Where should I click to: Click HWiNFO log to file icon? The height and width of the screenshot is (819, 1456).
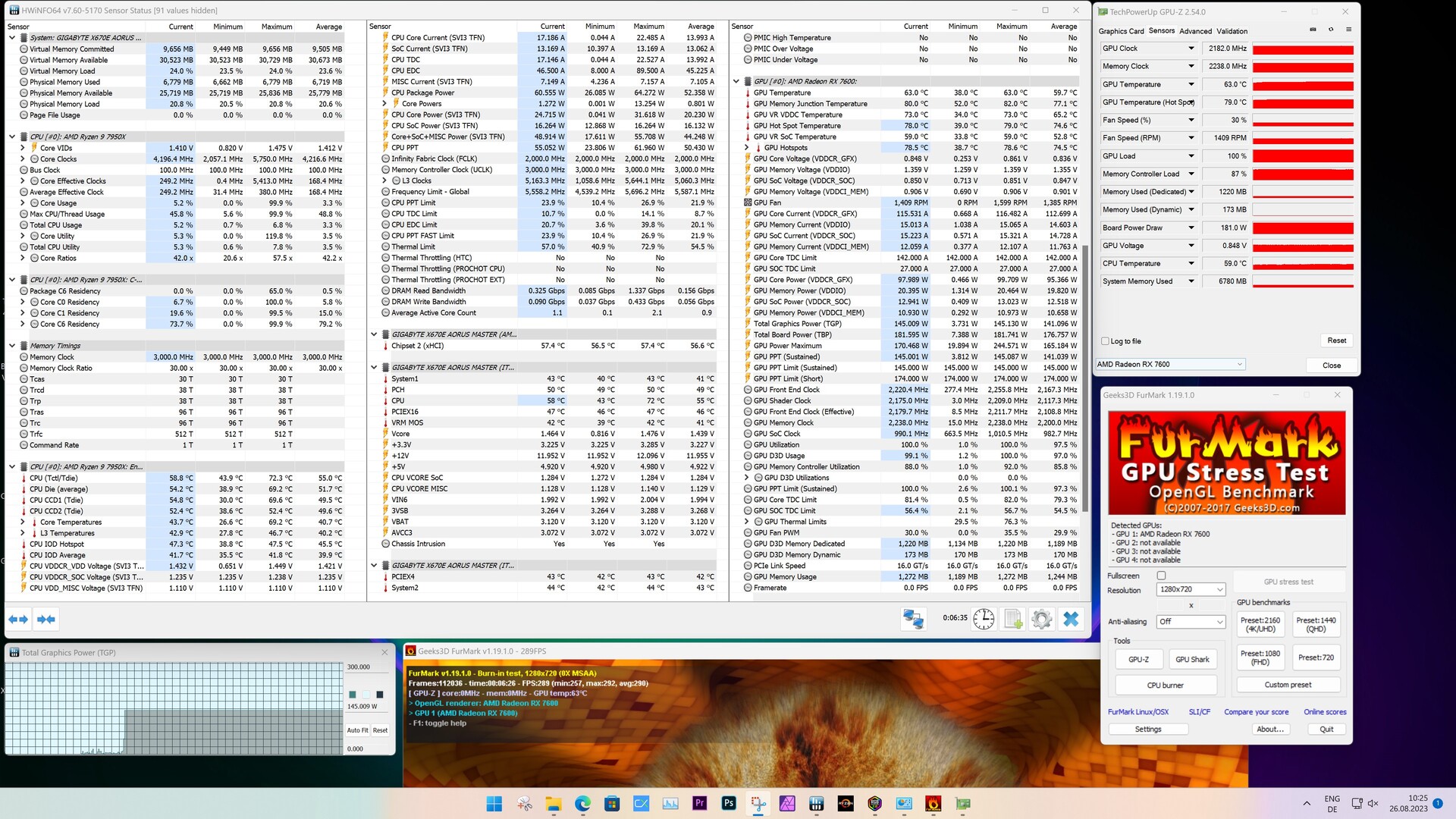tap(1013, 619)
